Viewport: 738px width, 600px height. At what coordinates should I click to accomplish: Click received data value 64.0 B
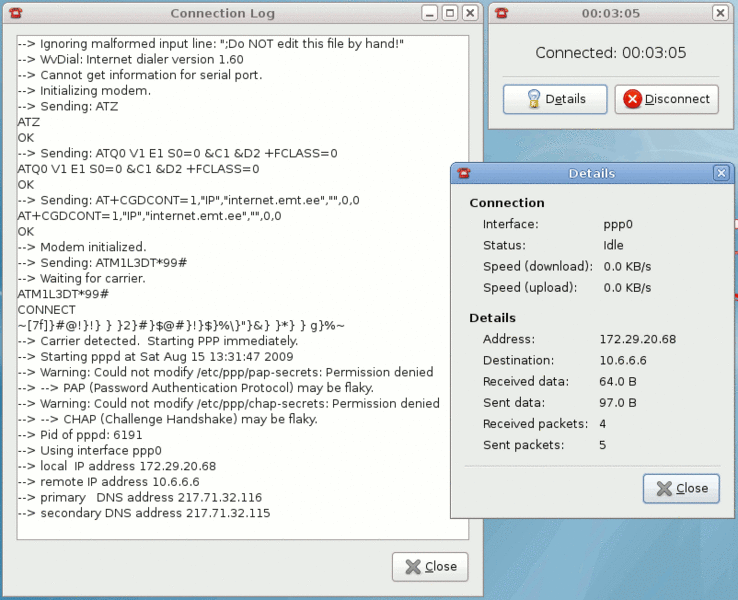point(618,382)
